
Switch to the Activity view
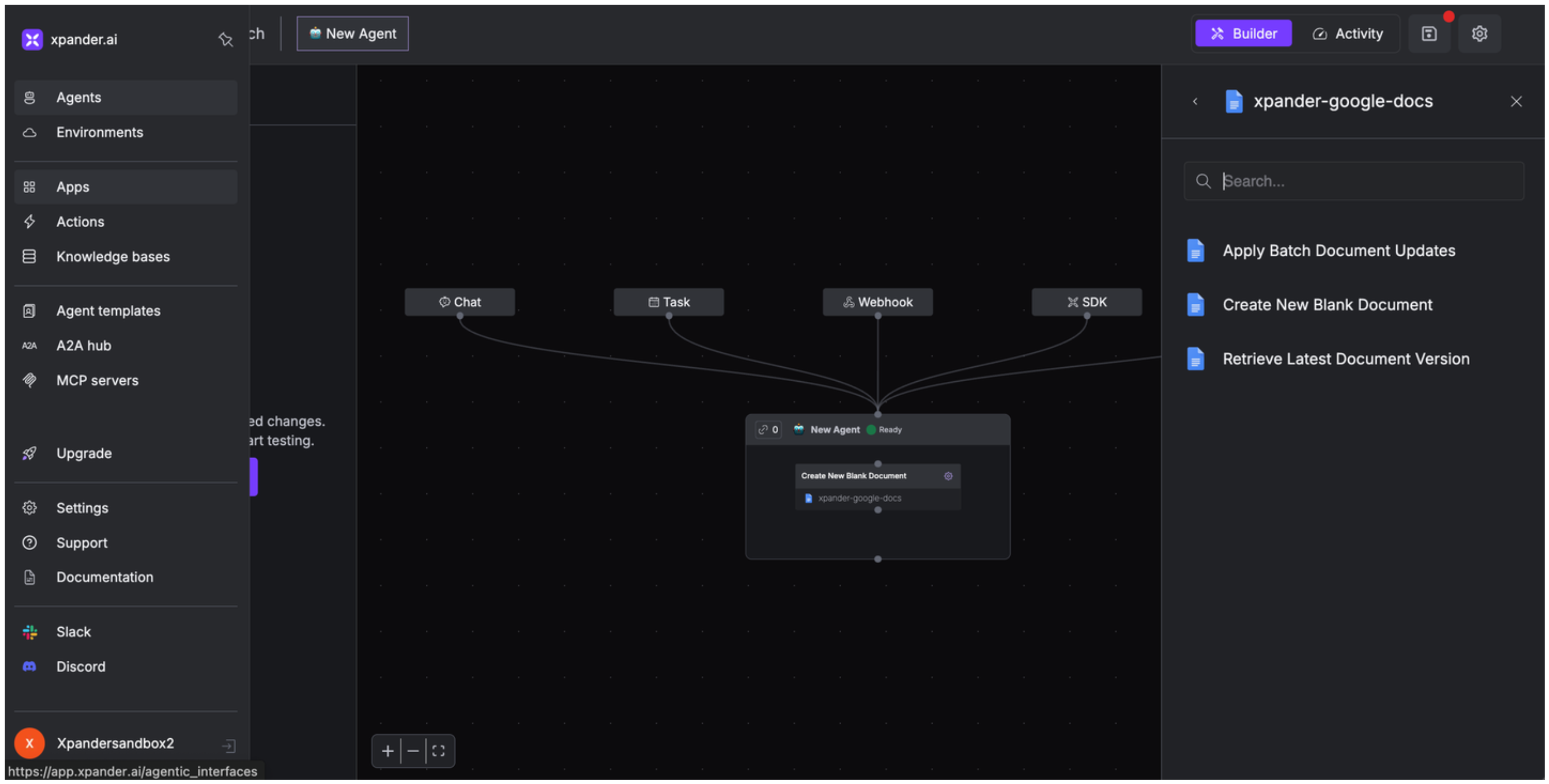tap(1348, 34)
